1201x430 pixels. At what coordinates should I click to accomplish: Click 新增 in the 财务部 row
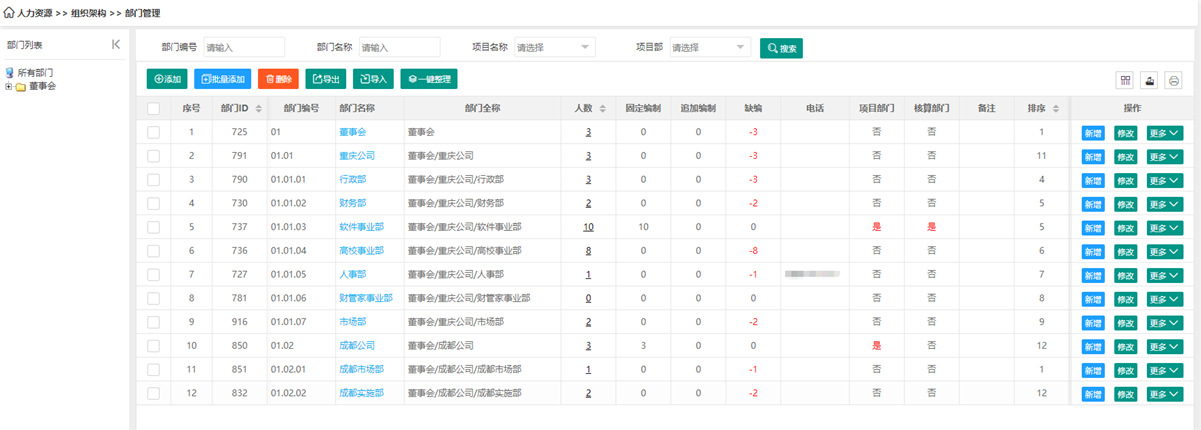tap(1093, 204)
